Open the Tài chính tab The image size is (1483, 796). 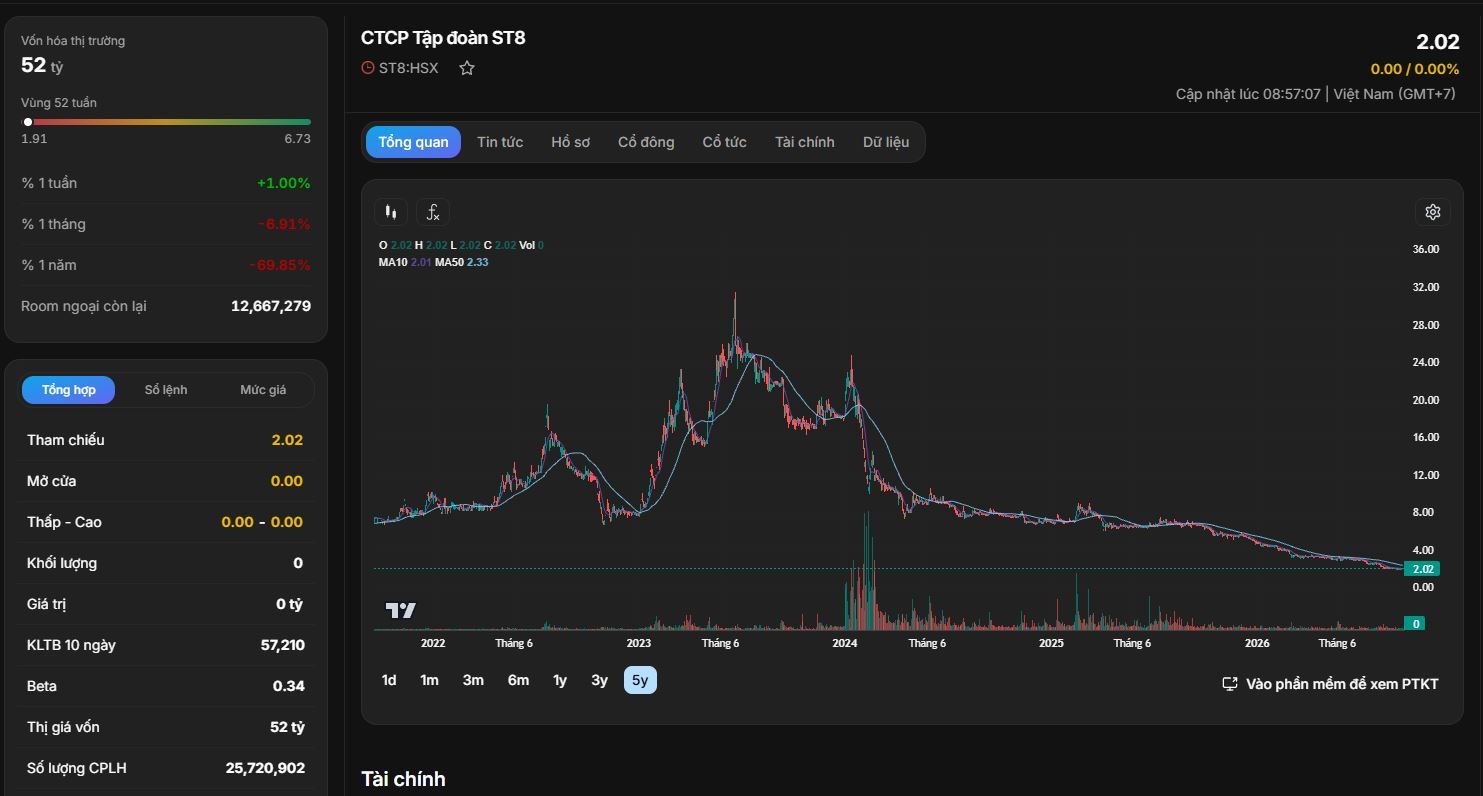pyautogui.click(x=804, y=142)
